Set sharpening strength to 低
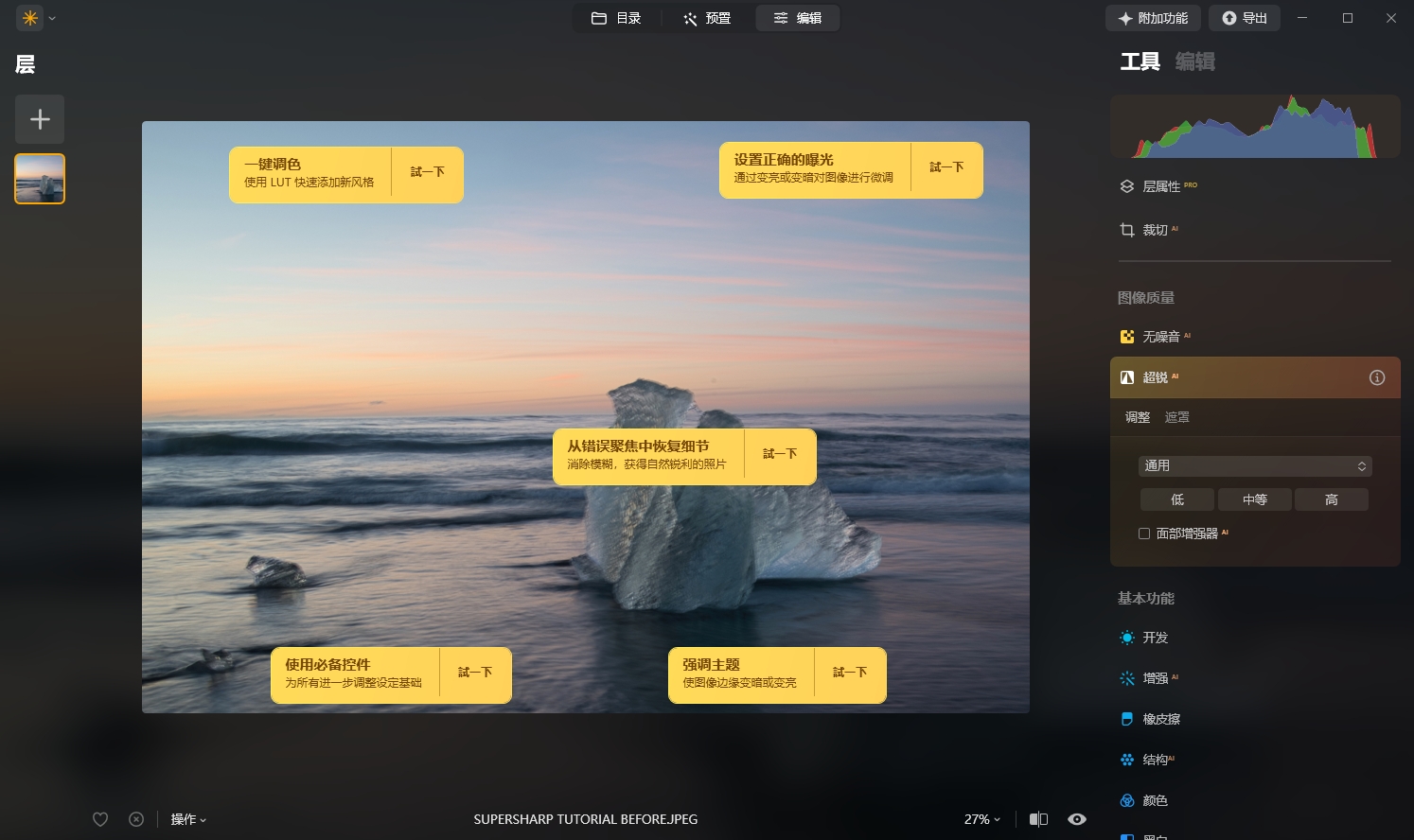 click(1177, 499)
